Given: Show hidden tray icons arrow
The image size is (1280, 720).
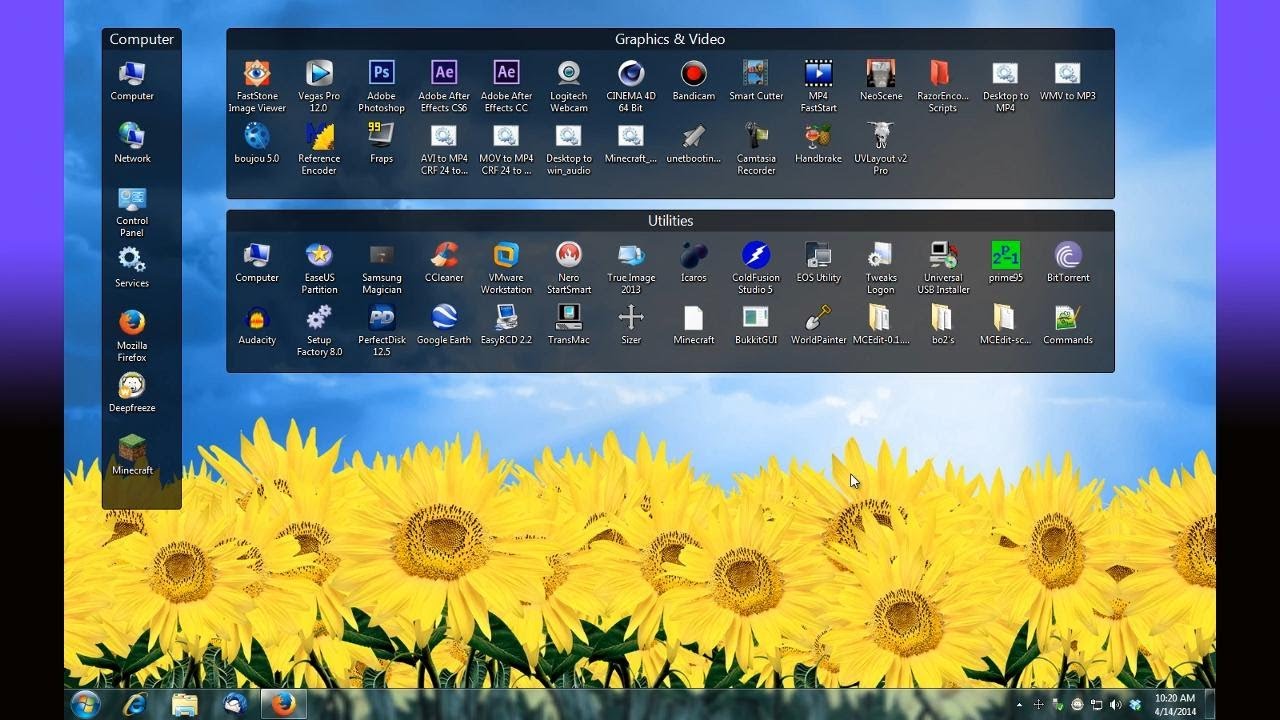Looking at the screenshot, I should (1019, 705).
